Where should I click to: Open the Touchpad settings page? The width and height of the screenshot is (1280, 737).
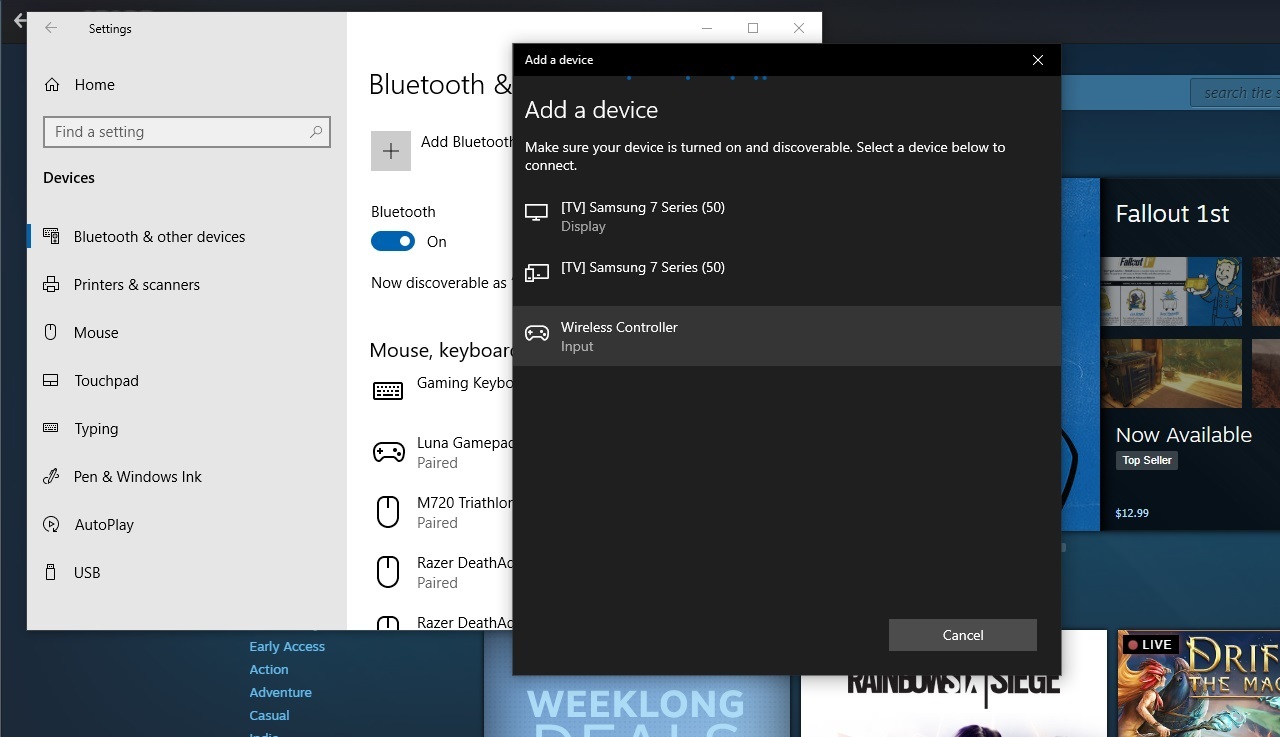pos(106,381)
